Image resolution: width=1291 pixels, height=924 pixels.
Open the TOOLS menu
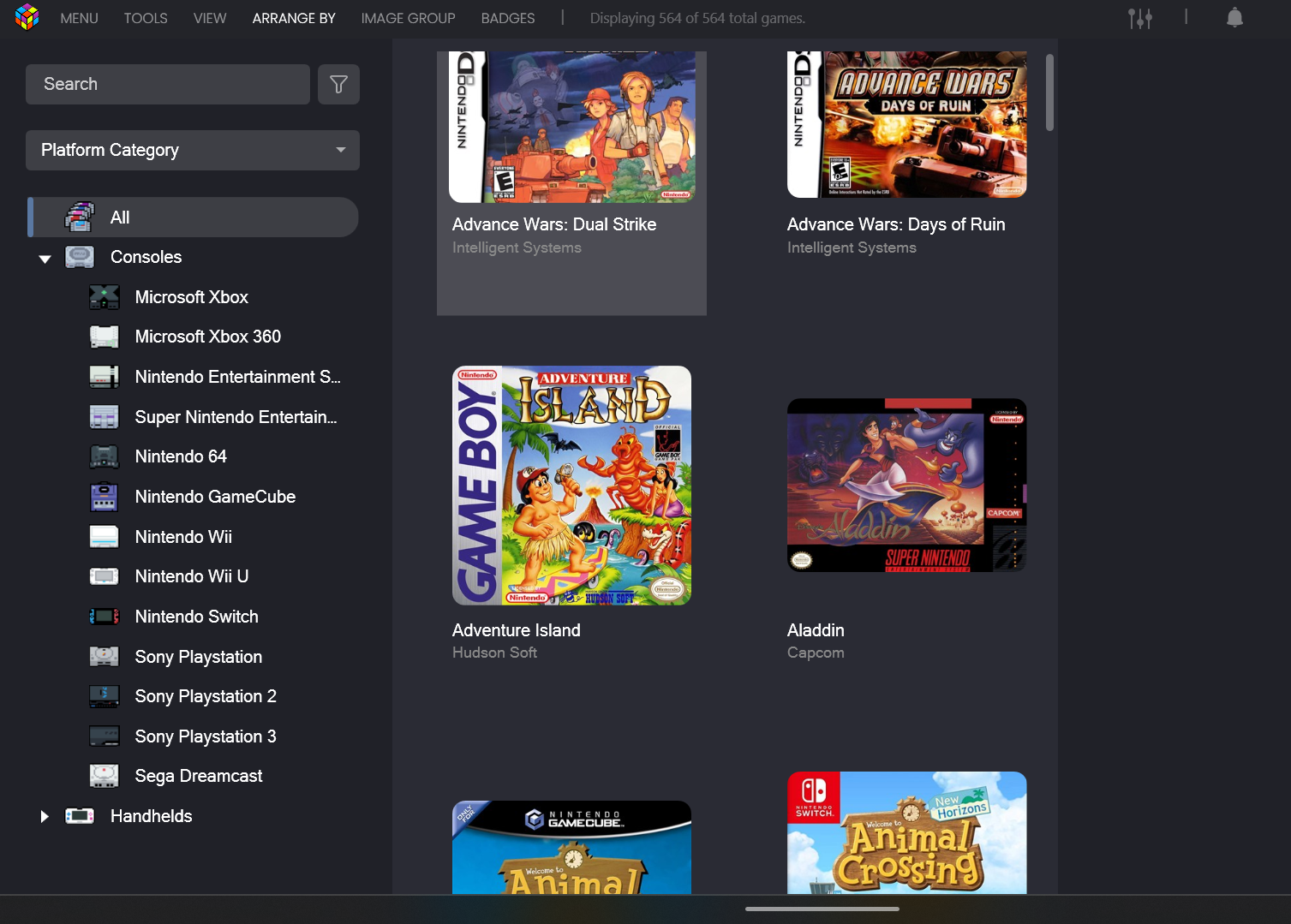(x=146, y=18)
